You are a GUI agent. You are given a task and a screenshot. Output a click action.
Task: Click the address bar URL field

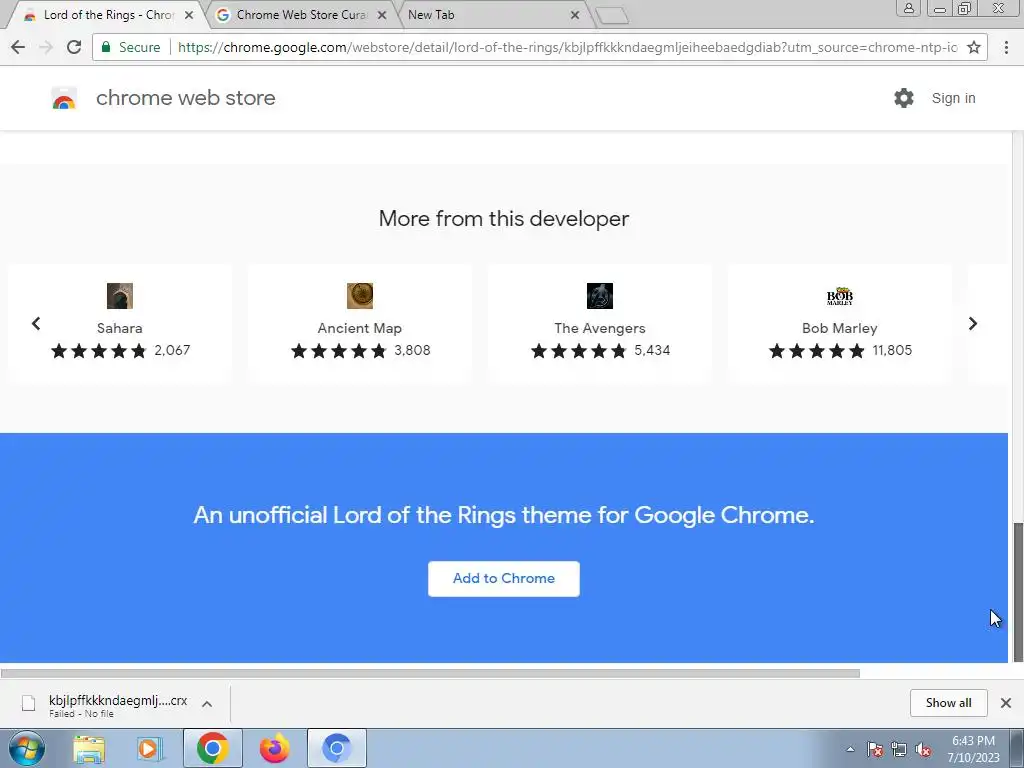click(x=567, y=47)
